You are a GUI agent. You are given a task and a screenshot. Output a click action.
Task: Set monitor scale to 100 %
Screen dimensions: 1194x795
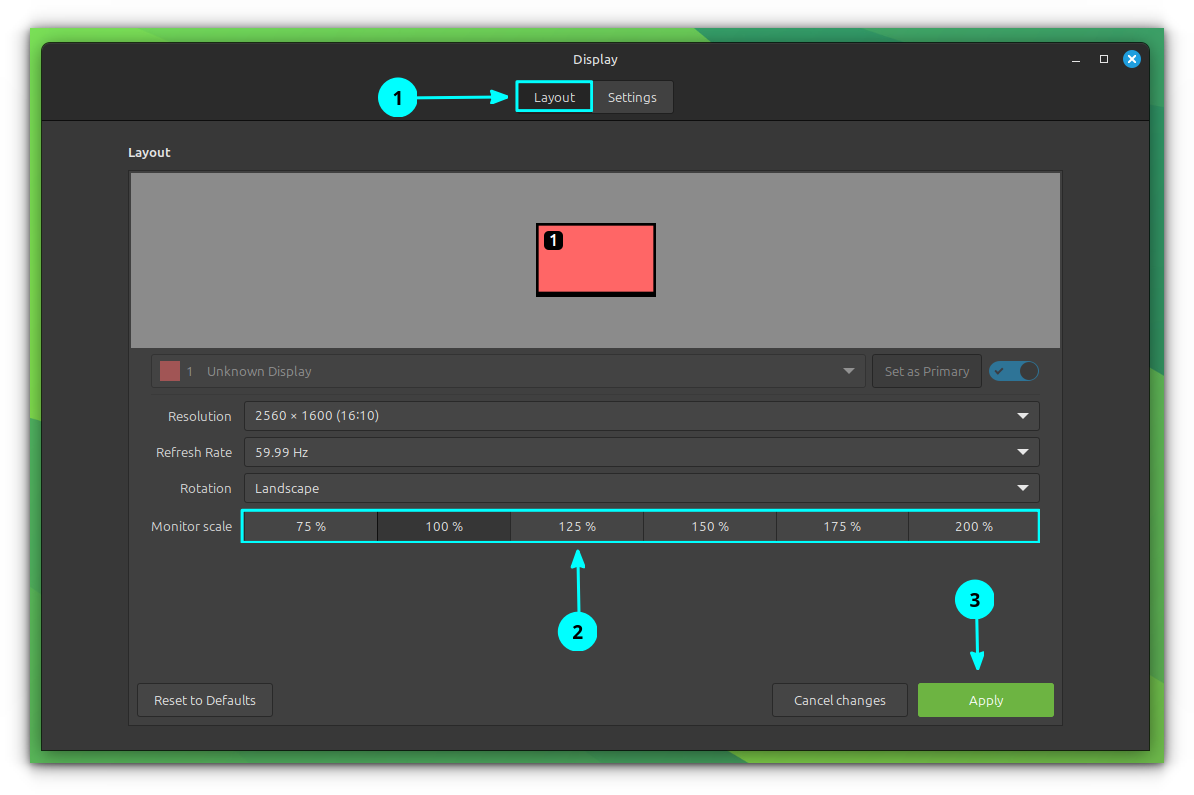(x=444, y=526)
